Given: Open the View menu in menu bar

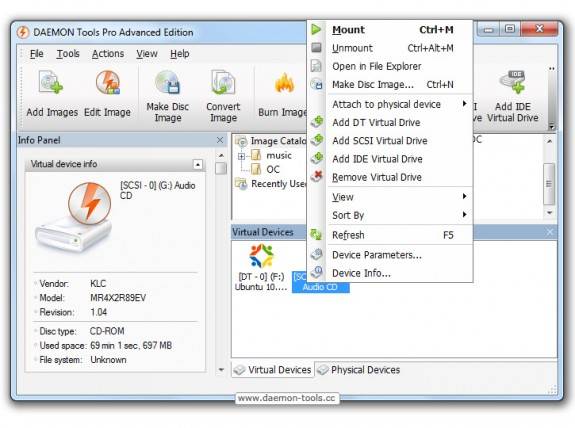Looking at the screenshot, I should click(147, 54).
